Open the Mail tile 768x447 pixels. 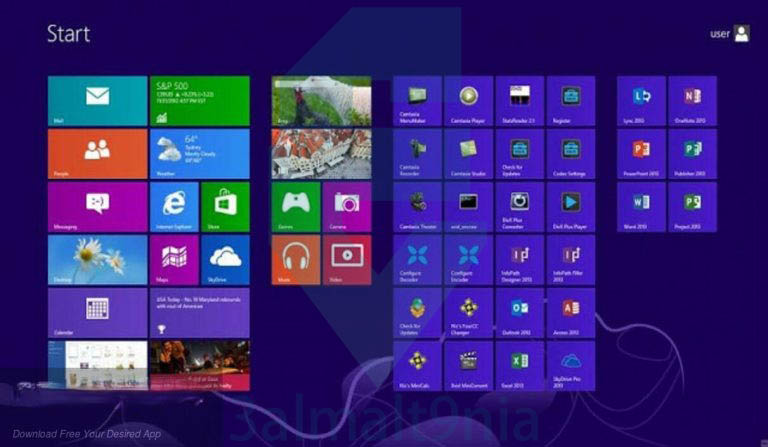click(97, 101)
